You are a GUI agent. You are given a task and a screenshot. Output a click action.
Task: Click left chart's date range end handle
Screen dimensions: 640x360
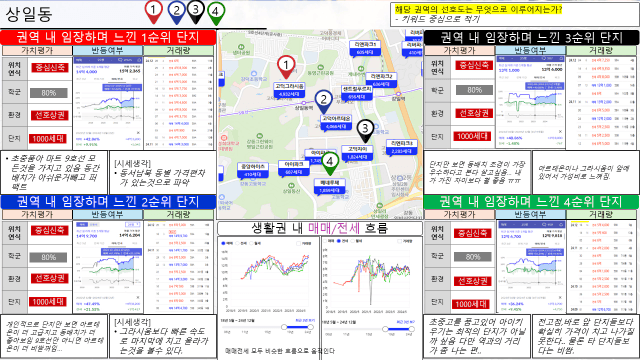click(x=311, y=327)
